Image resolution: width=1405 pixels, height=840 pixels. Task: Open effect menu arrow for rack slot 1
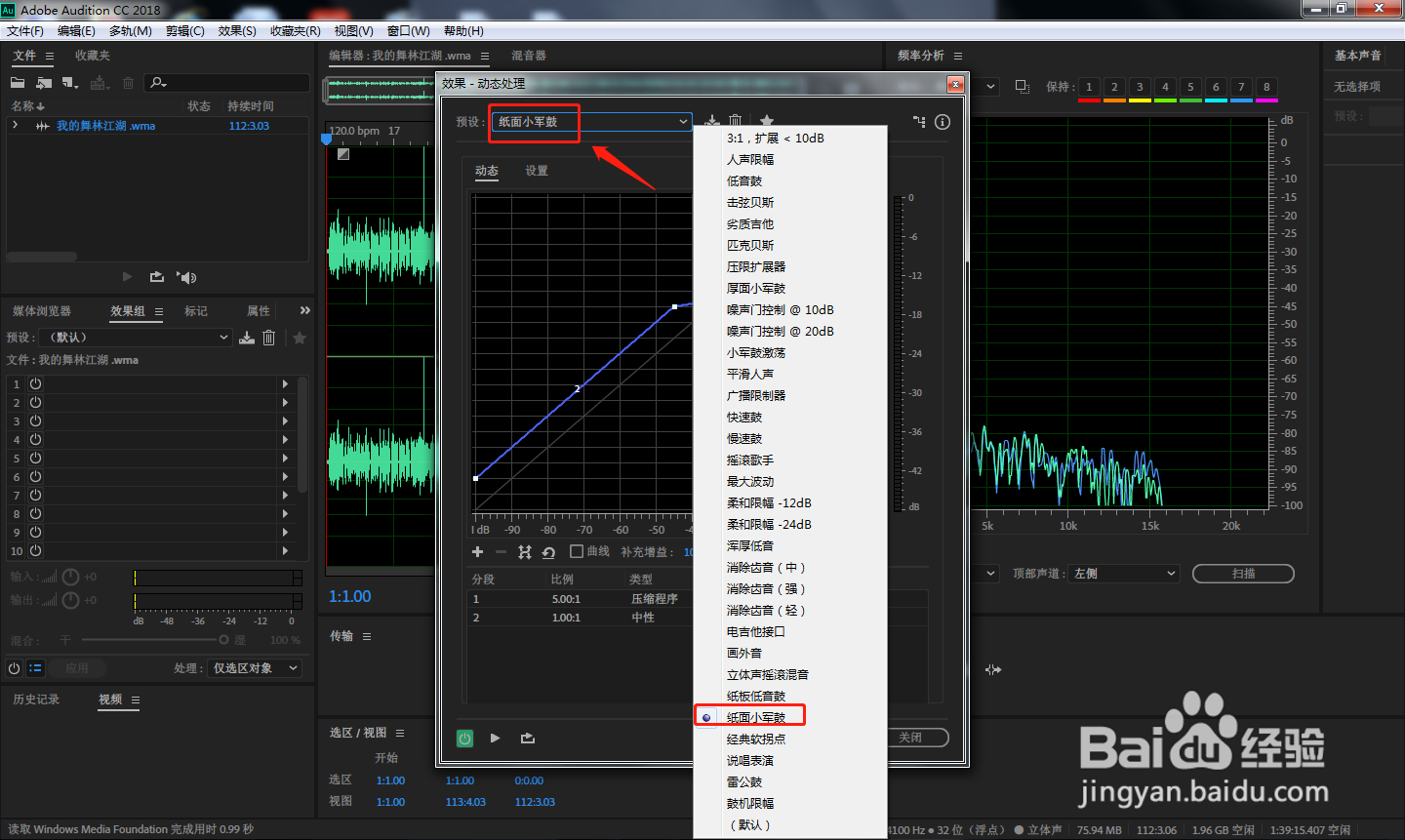[285, 384]
